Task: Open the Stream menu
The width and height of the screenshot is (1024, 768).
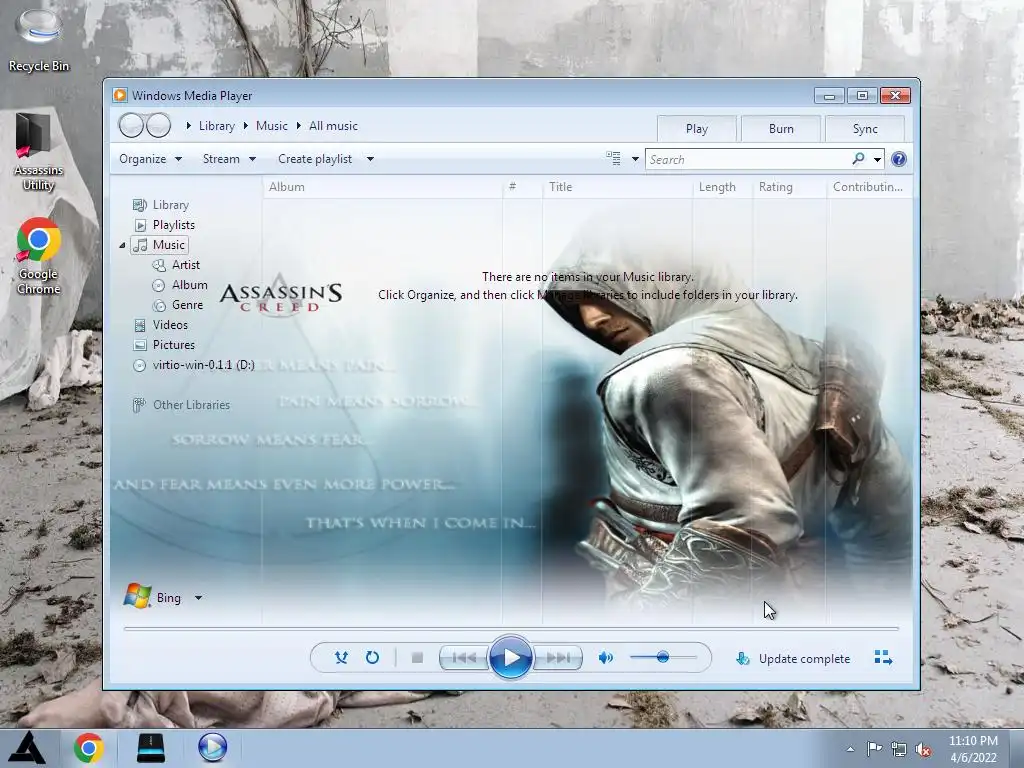Action: pos(229,159)
